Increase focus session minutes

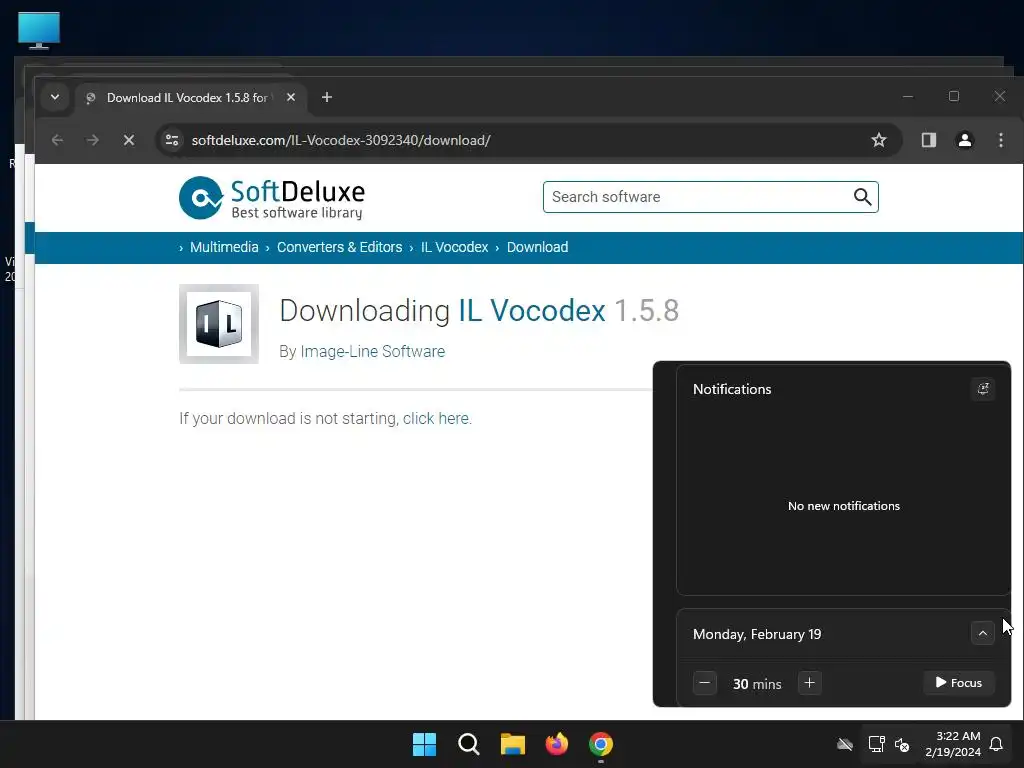coord(810,683)
